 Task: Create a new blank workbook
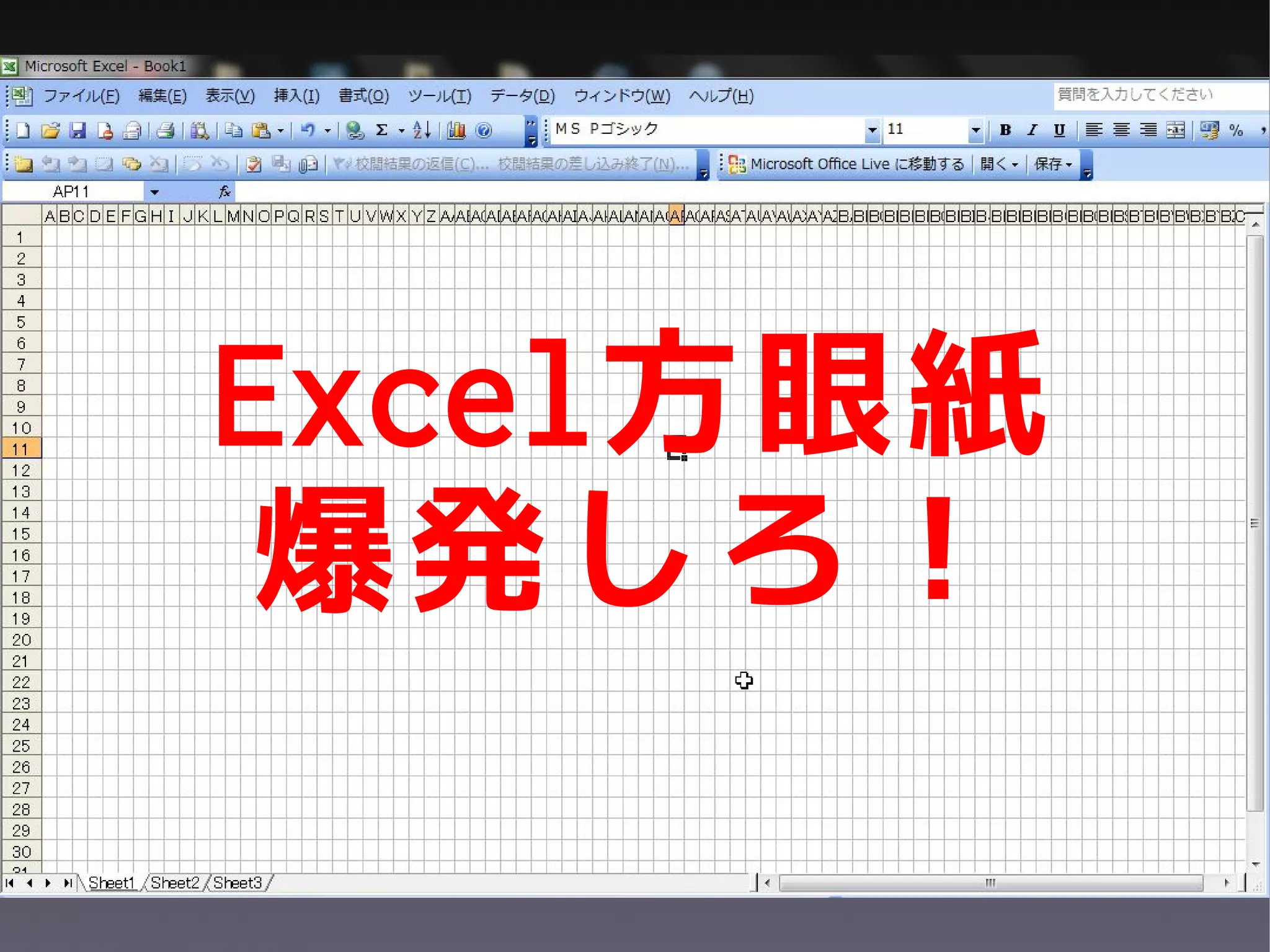pyautogui.click(x=23, y=130)
